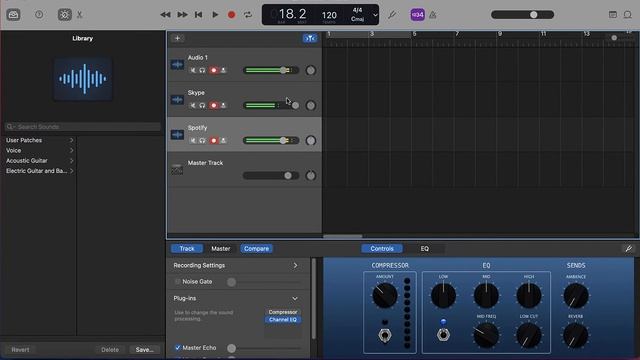Toggle the Smart Controls button in toolbar

tap(64, 15)
